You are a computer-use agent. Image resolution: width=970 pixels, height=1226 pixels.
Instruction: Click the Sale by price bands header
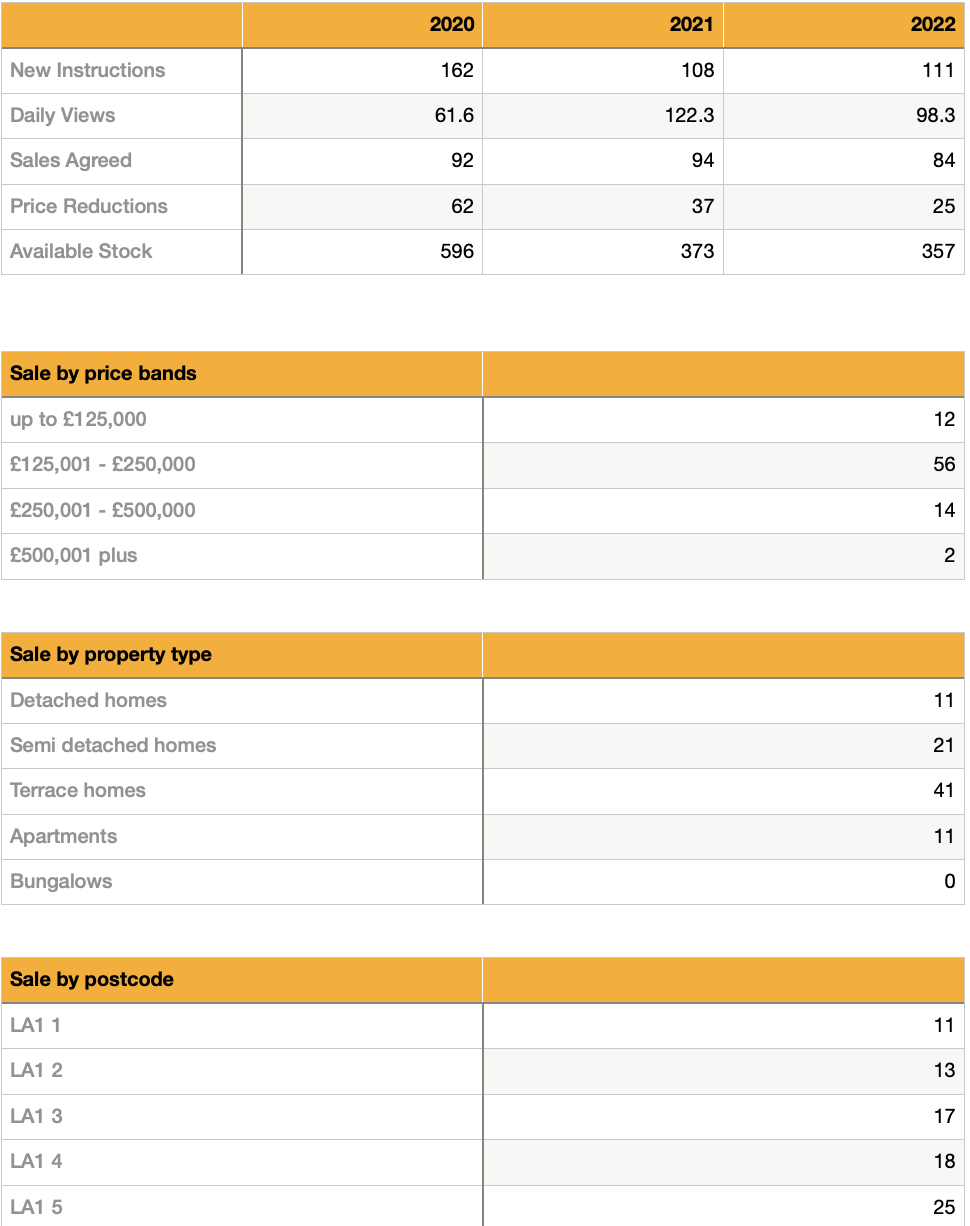click(103, 374)
